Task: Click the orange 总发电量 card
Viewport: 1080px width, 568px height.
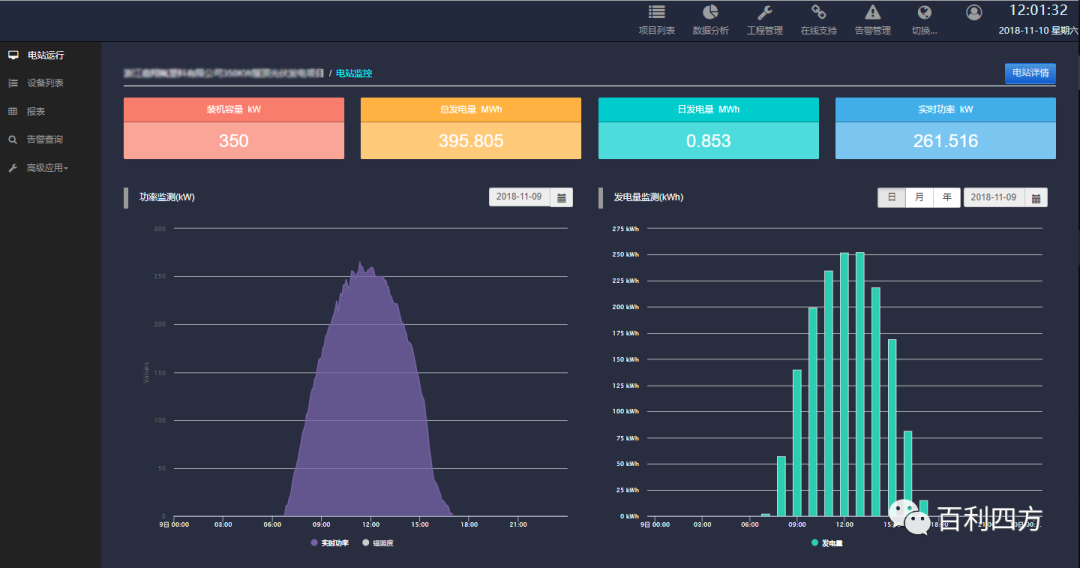Action: [470, 129]
